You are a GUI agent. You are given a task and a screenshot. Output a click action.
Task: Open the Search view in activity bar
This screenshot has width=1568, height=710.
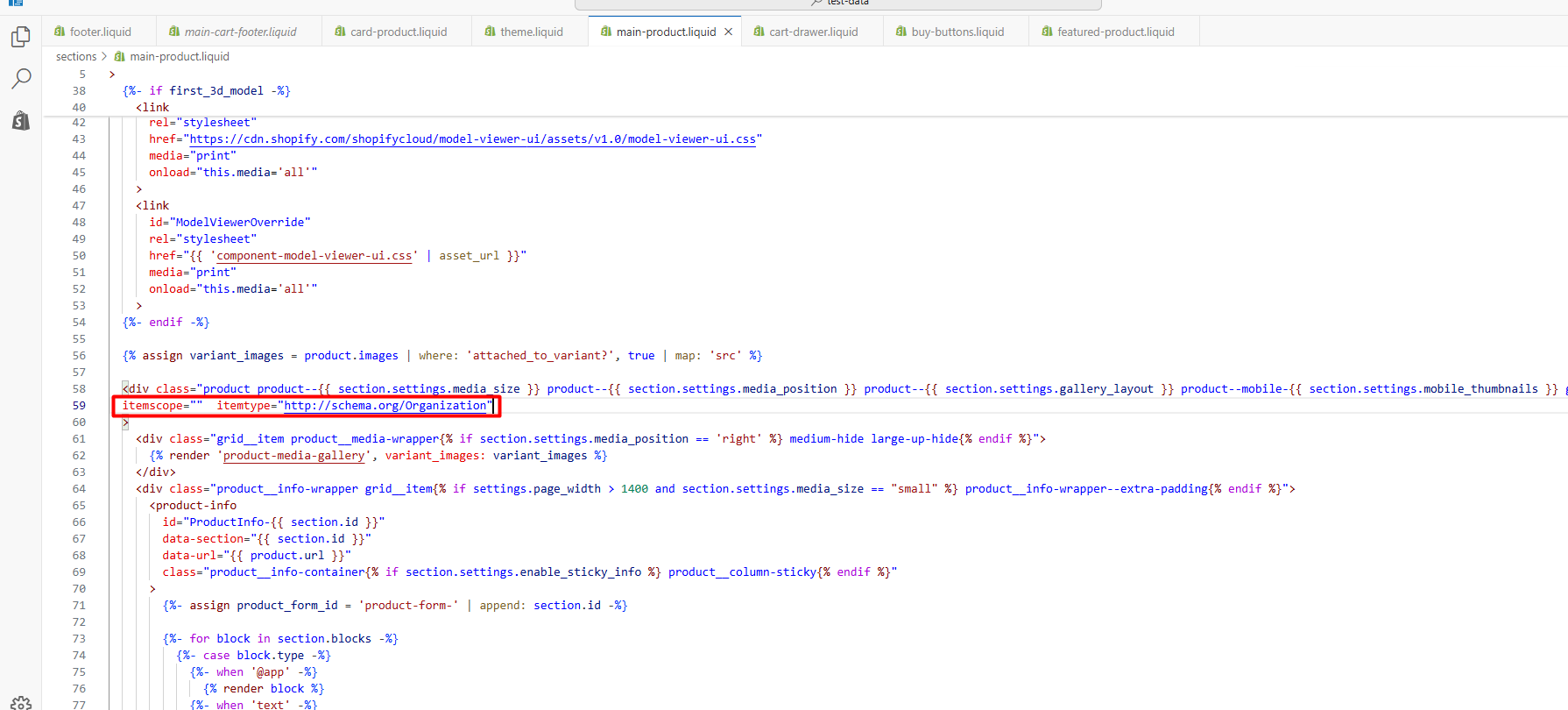click(x=21, y=79)
